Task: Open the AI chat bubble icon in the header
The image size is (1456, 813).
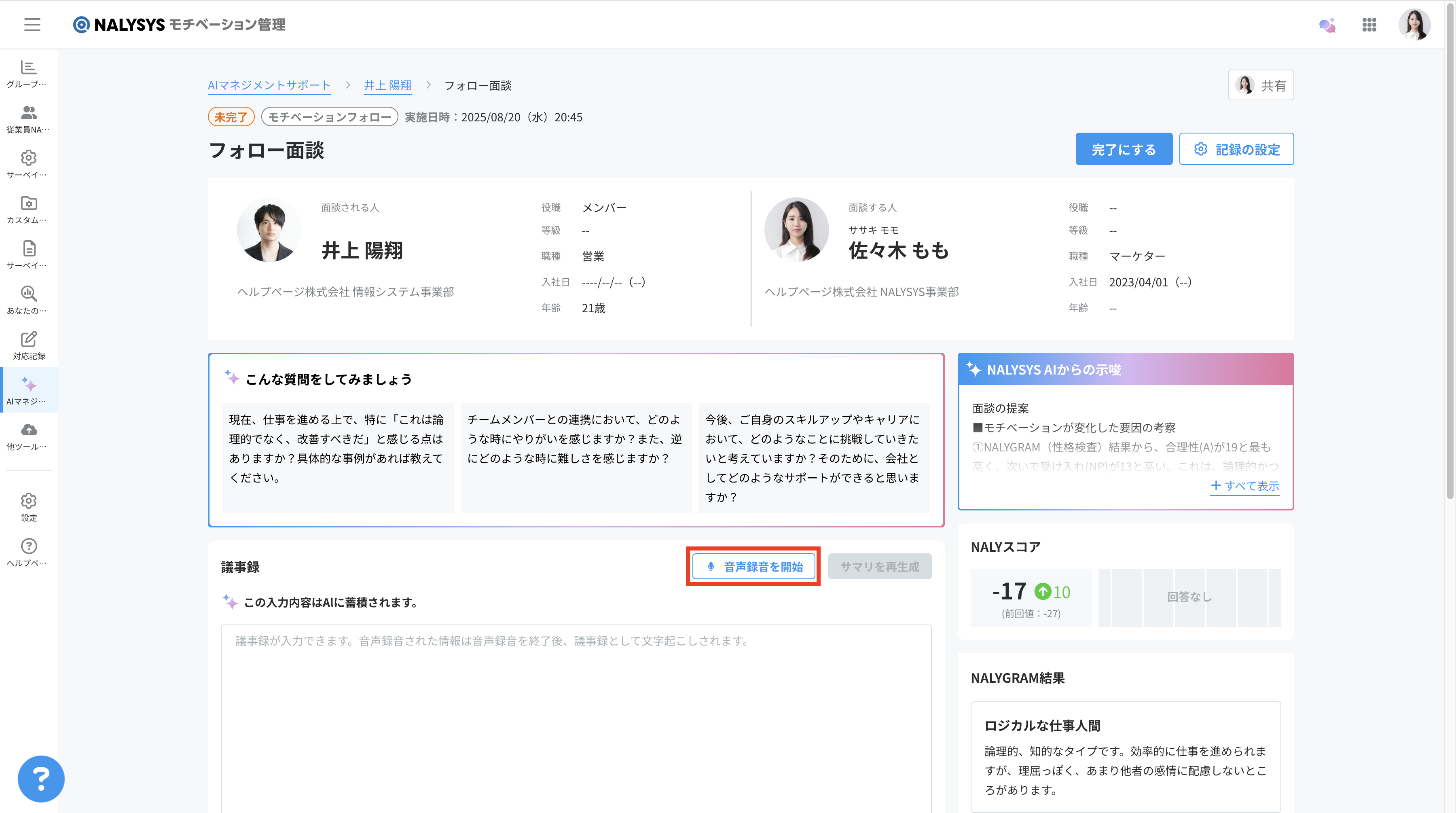Action: pyautogui.click(x=1327, y=25)
